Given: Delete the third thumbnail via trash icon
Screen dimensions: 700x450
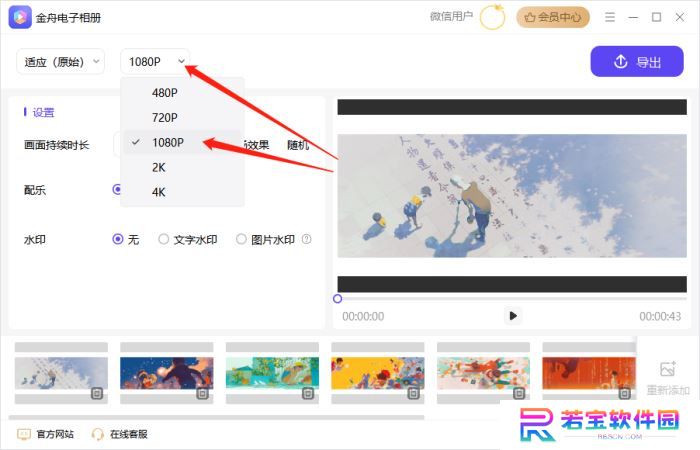Looking at the screenshot, I should coord(308,393).
